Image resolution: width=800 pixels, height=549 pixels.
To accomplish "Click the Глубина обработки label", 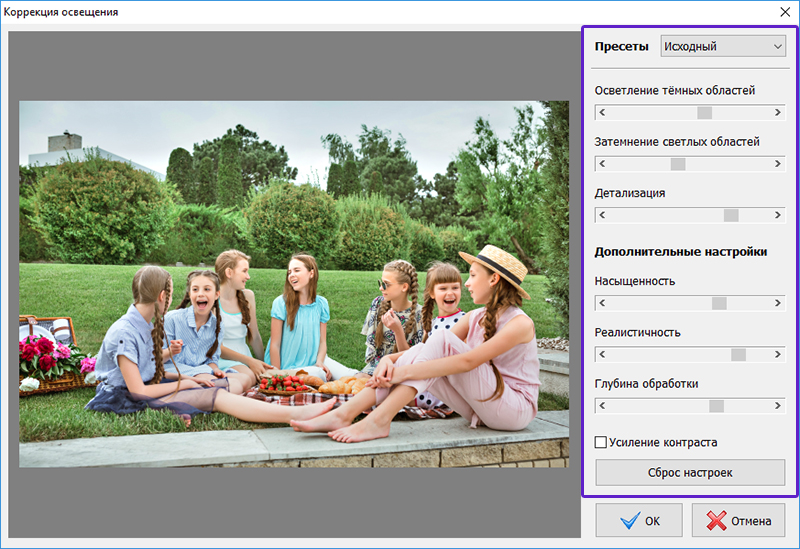I will coord(646,384).
